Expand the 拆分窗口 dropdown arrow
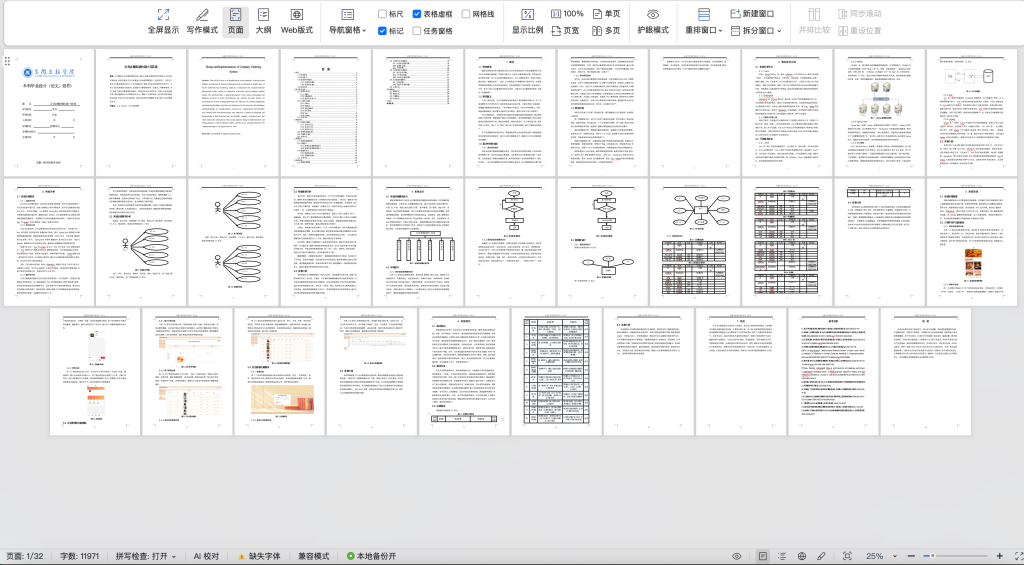Viewport: 1024px width, 565px height. pos(779,31)
